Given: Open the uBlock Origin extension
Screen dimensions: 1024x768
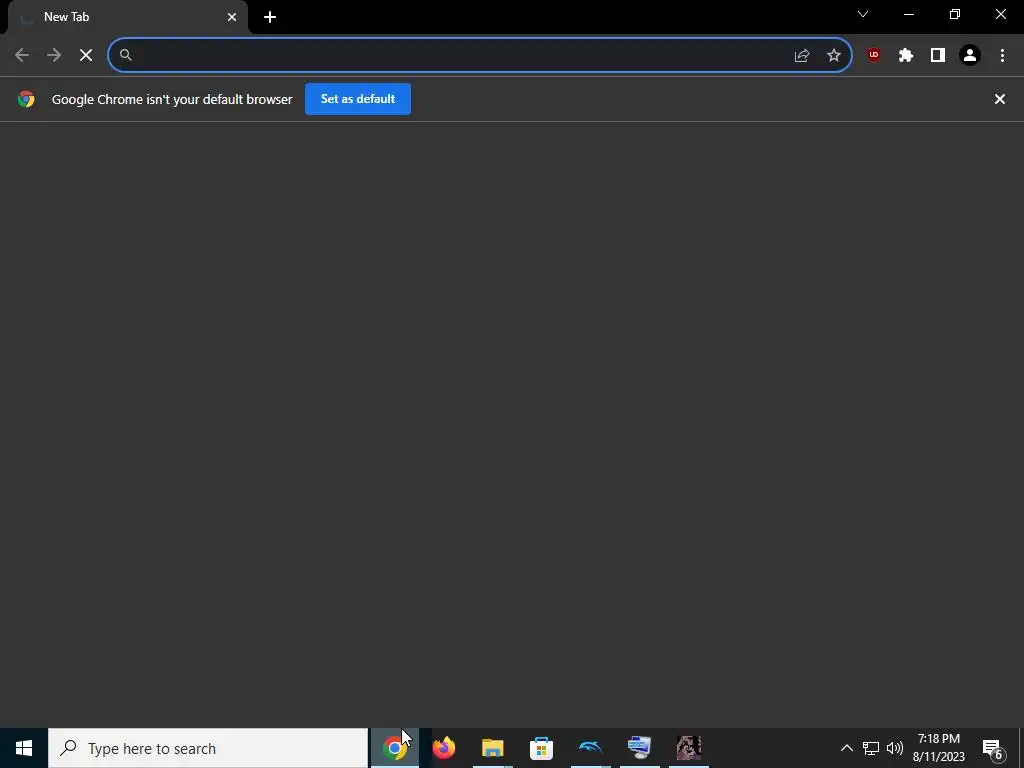Looking at the screenshot, I should (874, 56).
